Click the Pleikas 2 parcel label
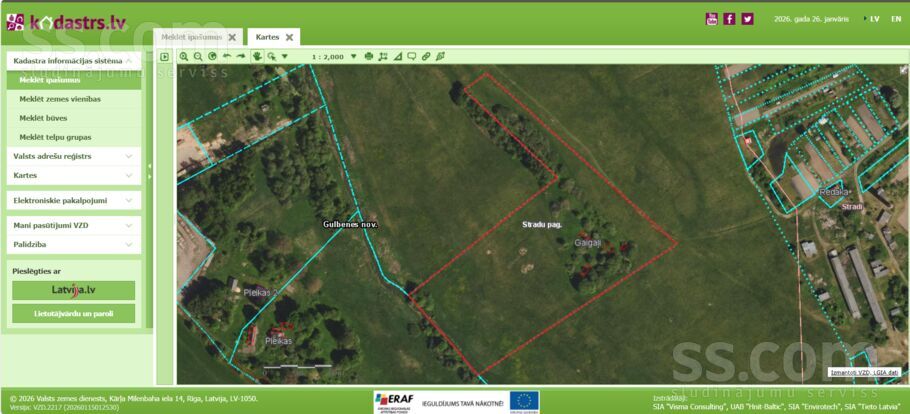 (x=260, y=293)
